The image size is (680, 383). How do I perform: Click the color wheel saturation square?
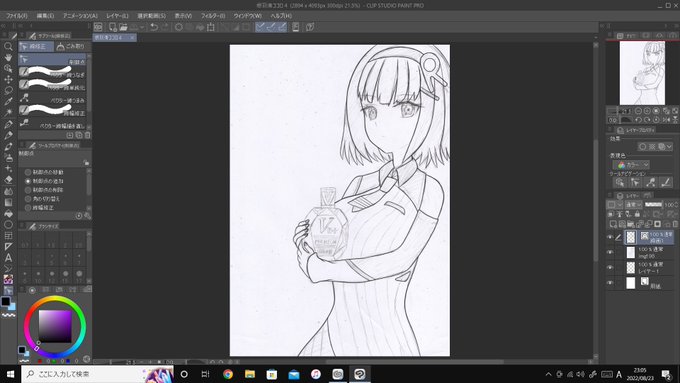[55, 326]
